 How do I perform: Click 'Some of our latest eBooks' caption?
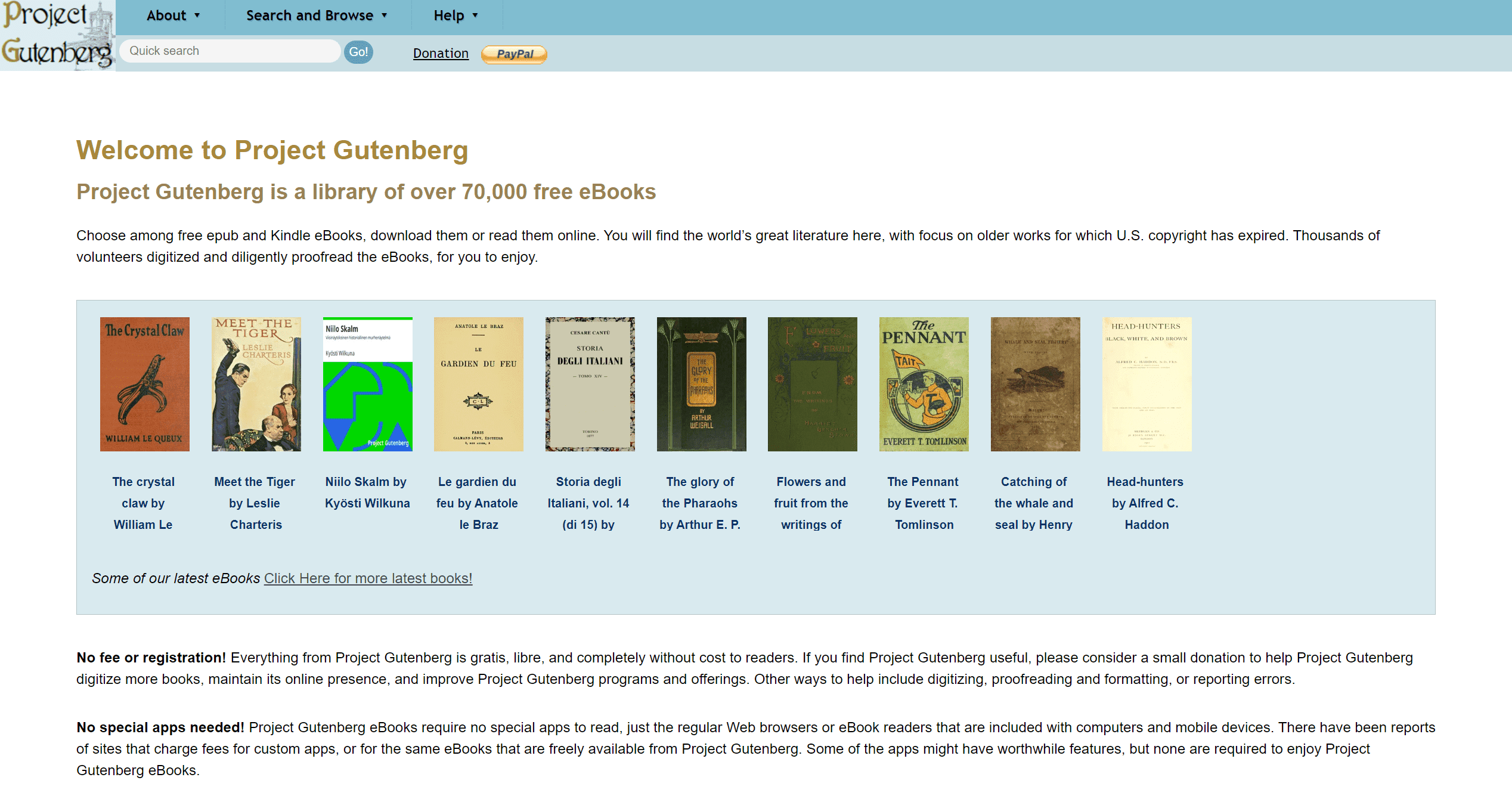[176, 578]
